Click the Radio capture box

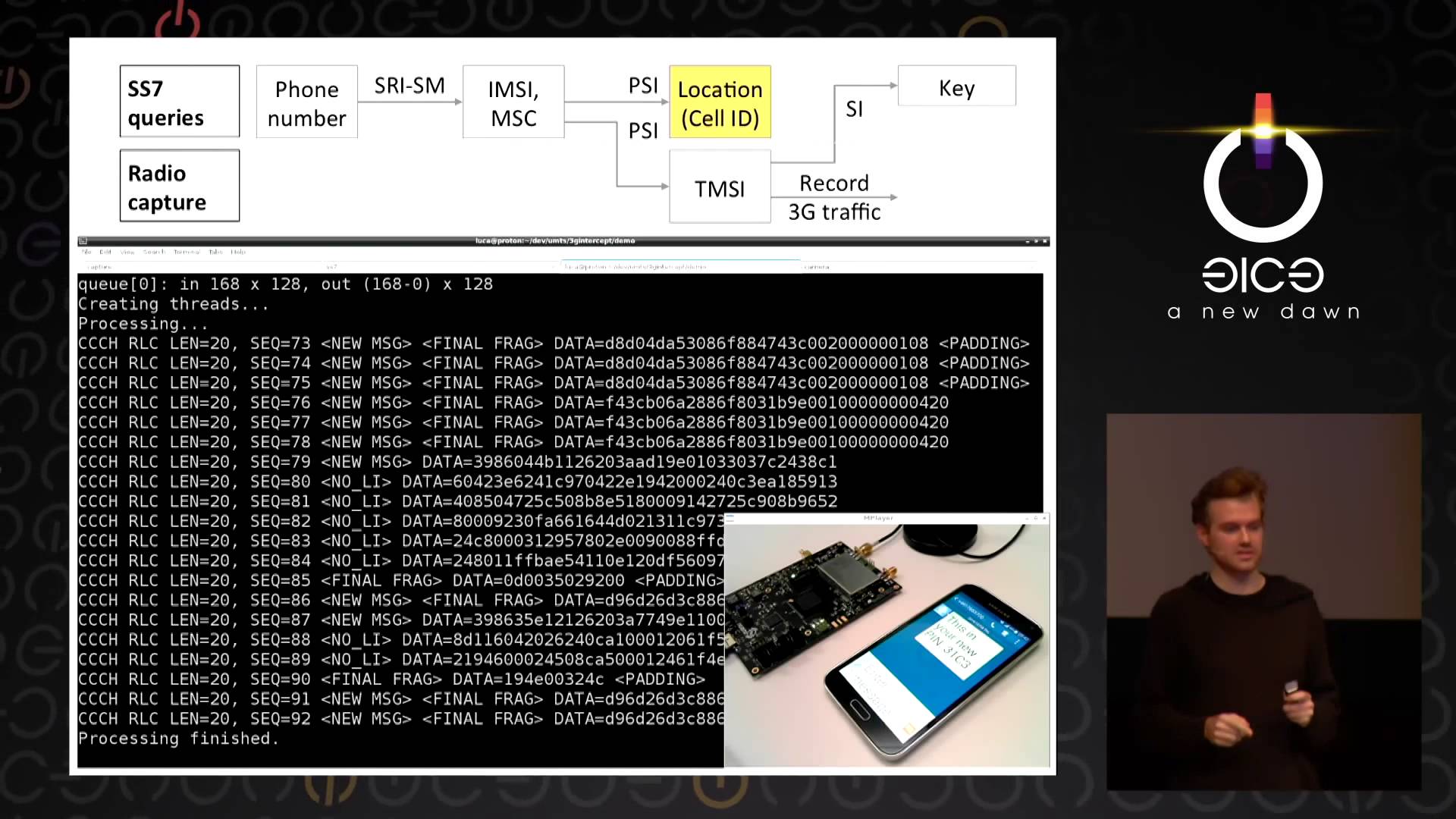point(179,186)
